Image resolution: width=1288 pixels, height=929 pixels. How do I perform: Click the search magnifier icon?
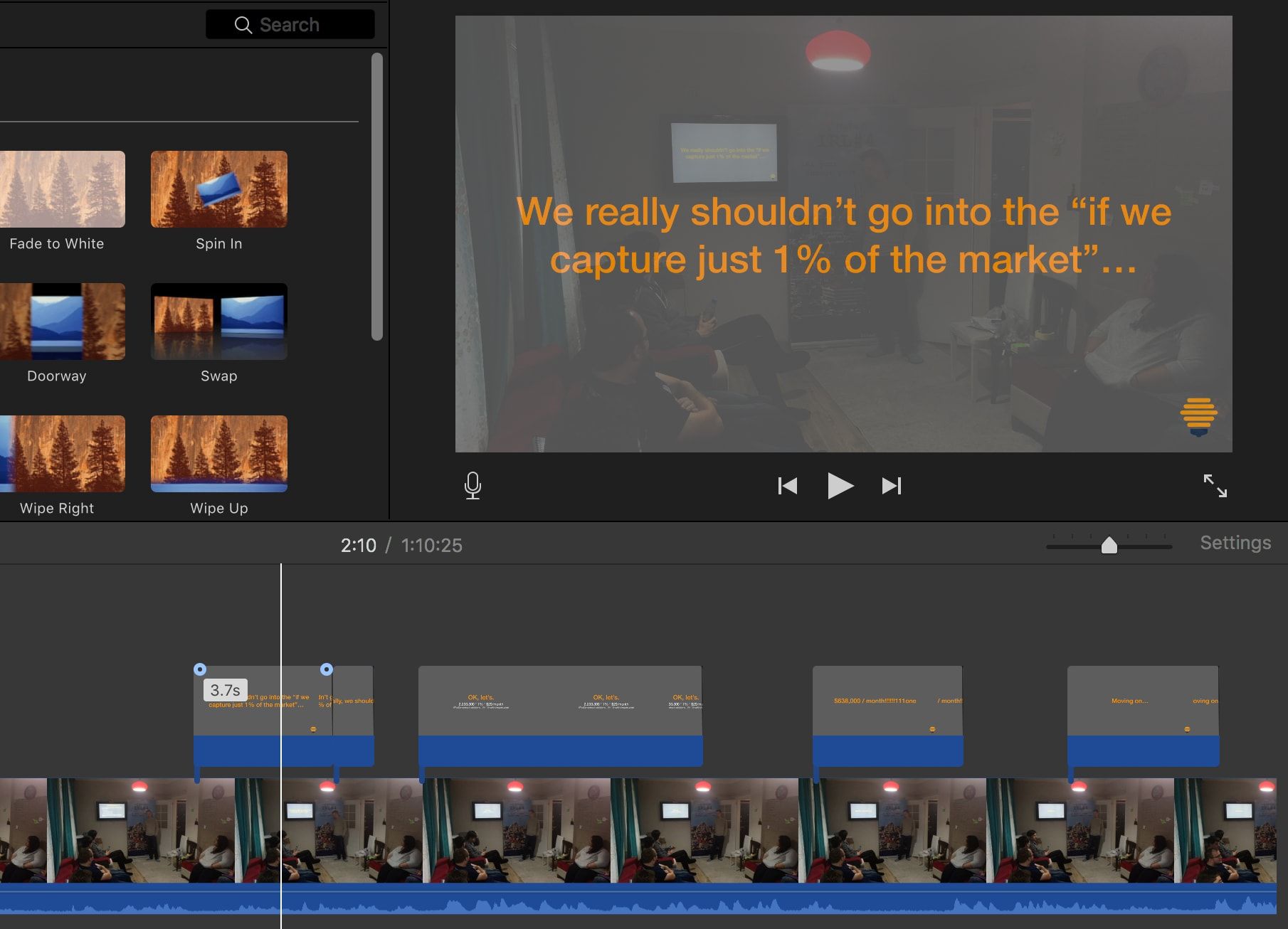point(243,25)
